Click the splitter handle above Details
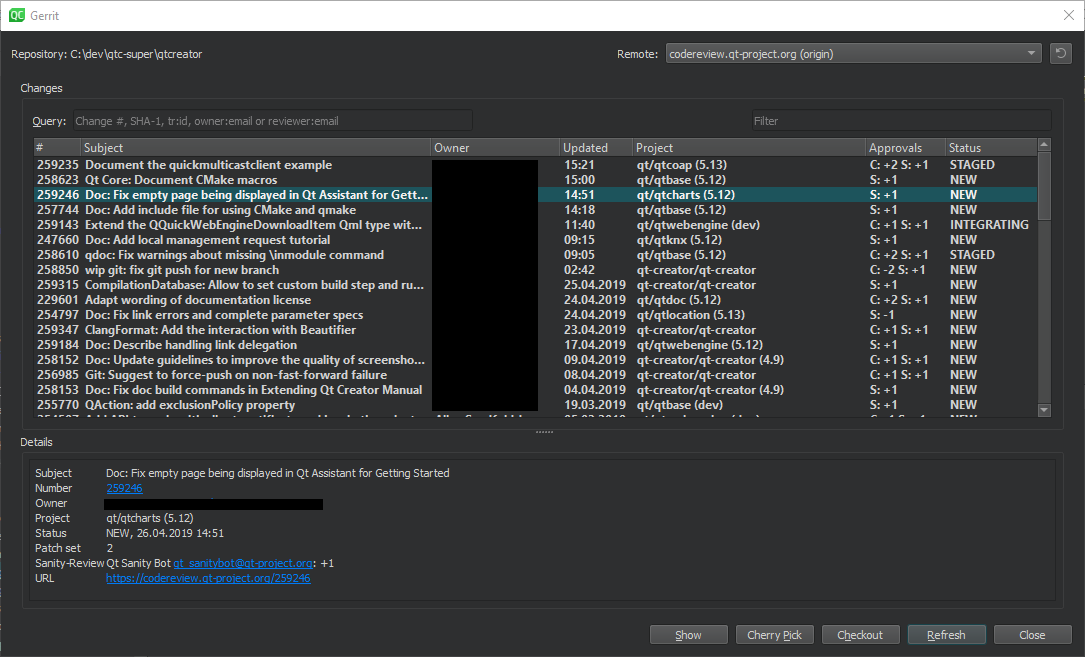Screen dimensions: 1085x657 [x=544, y=432]
